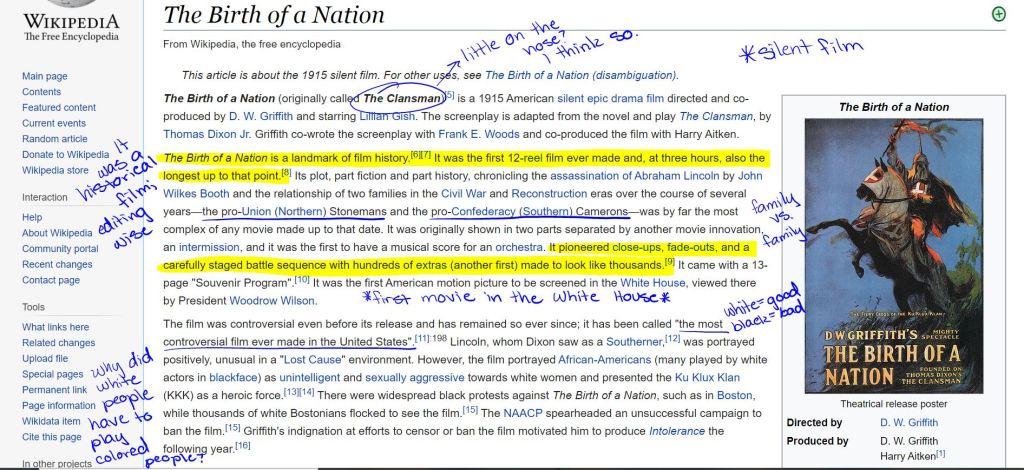Open Recent changes from the Interaction section

pyautogui.click(x=58, y=264)
